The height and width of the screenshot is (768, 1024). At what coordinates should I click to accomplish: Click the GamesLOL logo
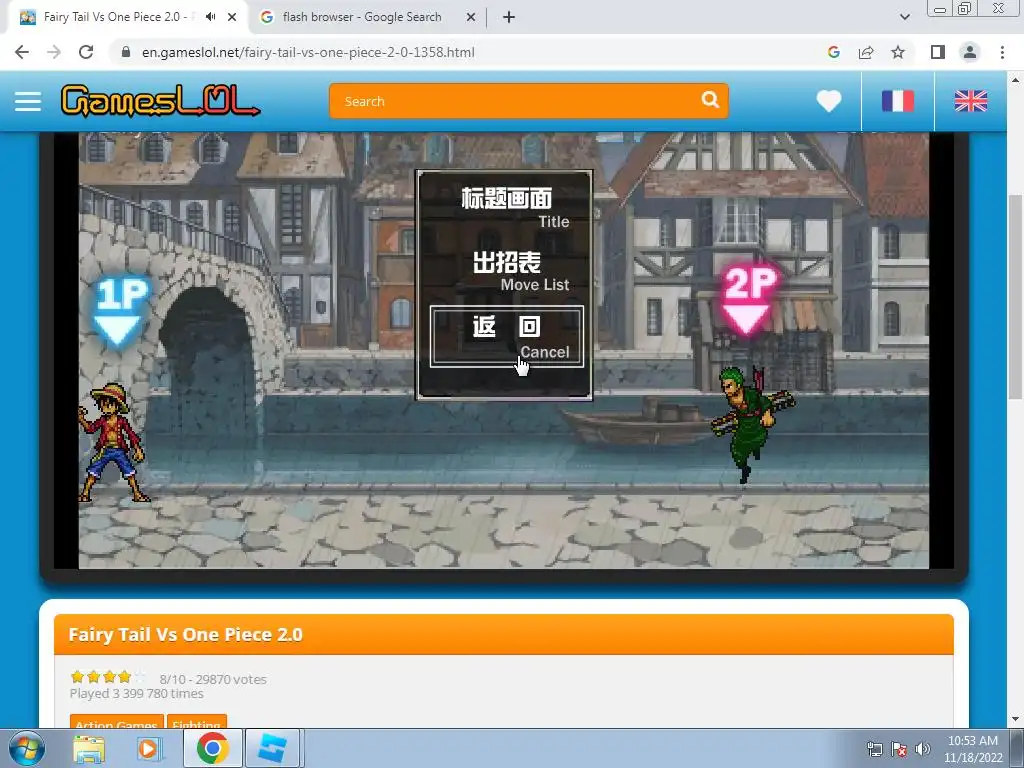coord(160,101)
